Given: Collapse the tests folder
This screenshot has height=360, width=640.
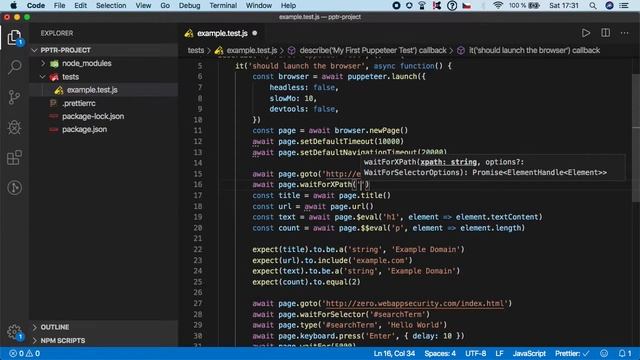Looking at the screenshot, I should coord(43,77).
